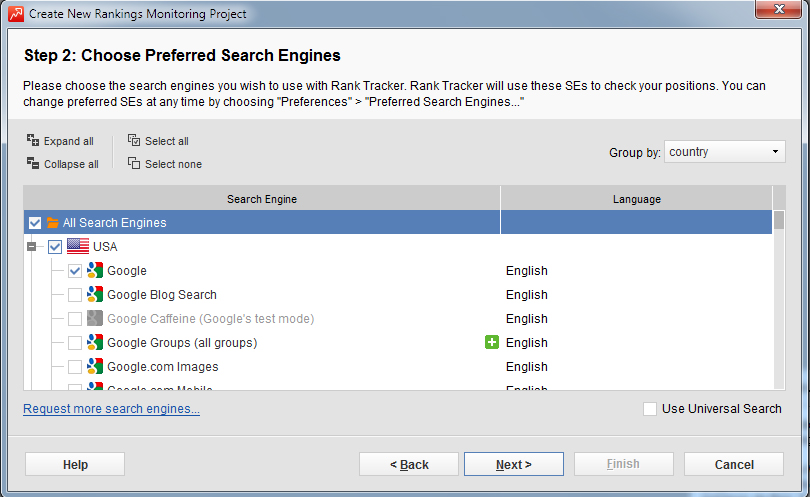This screenshot has height=497, width=810.
Task: Uncheck the Google search engine checkbox
Action: click(x=75, y=271)
